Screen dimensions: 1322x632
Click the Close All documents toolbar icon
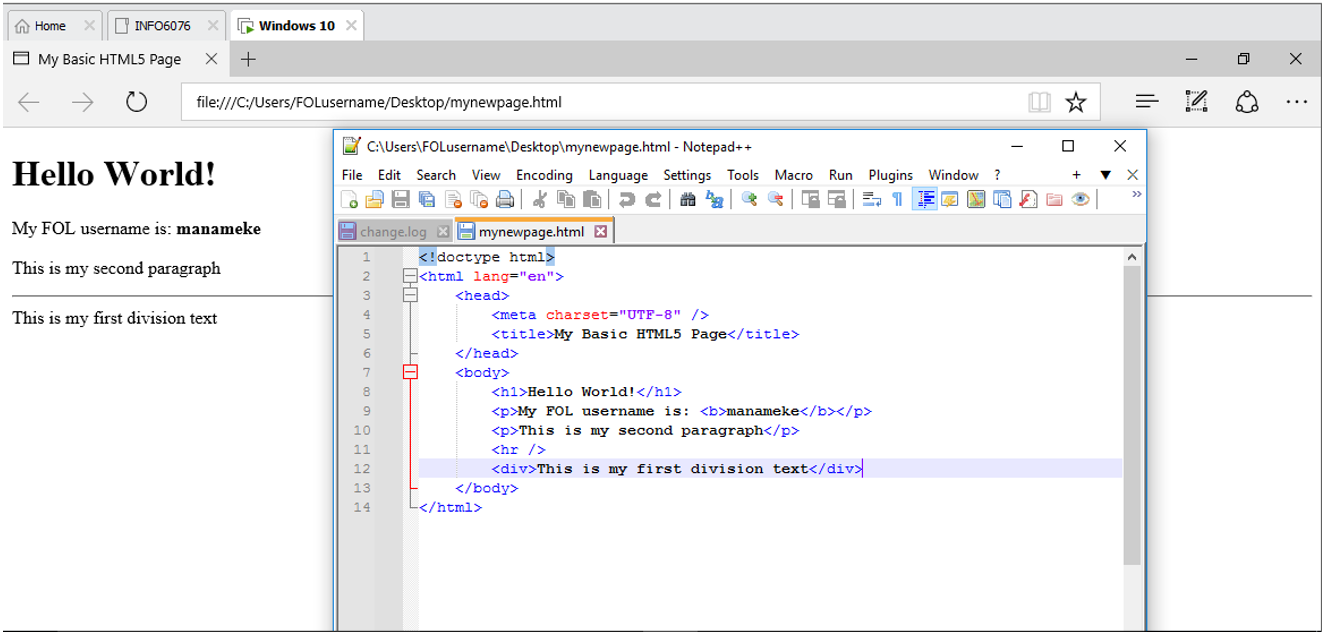tap(479, 200)
